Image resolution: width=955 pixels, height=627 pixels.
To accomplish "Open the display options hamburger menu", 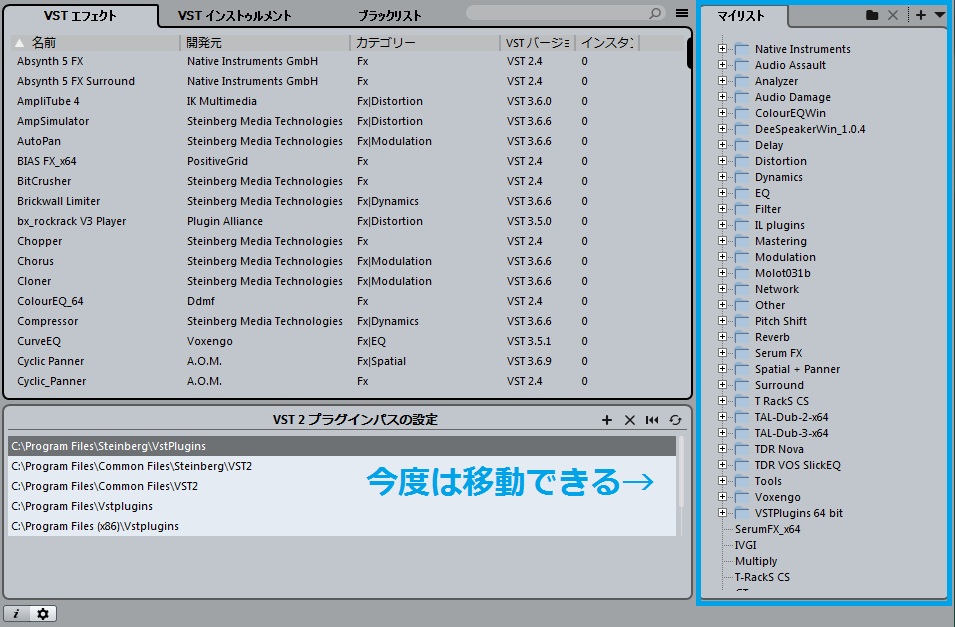I will [x=682, y=13].
